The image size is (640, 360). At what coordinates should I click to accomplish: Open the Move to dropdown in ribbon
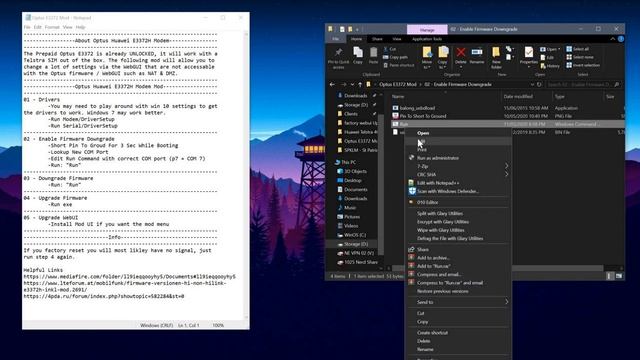coord(427,58)
